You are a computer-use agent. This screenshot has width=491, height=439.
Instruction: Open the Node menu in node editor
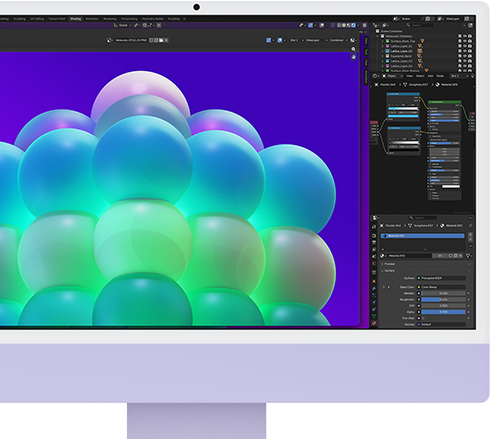click(x=440, y=76)
